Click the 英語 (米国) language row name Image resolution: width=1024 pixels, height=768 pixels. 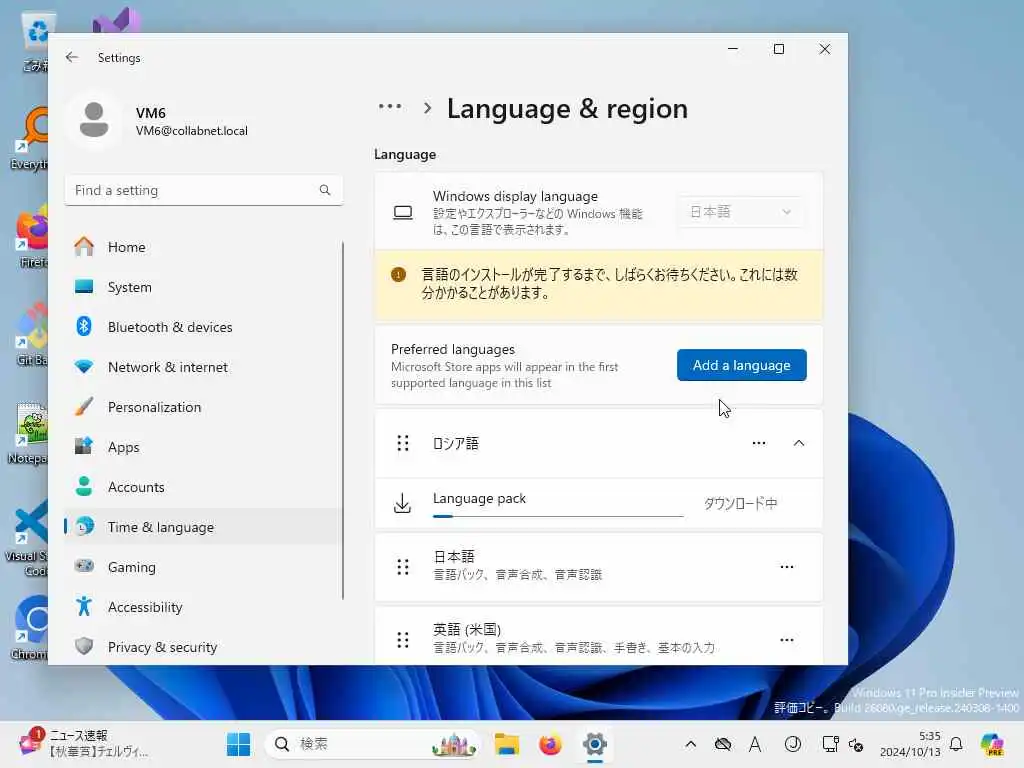point(467,630)
